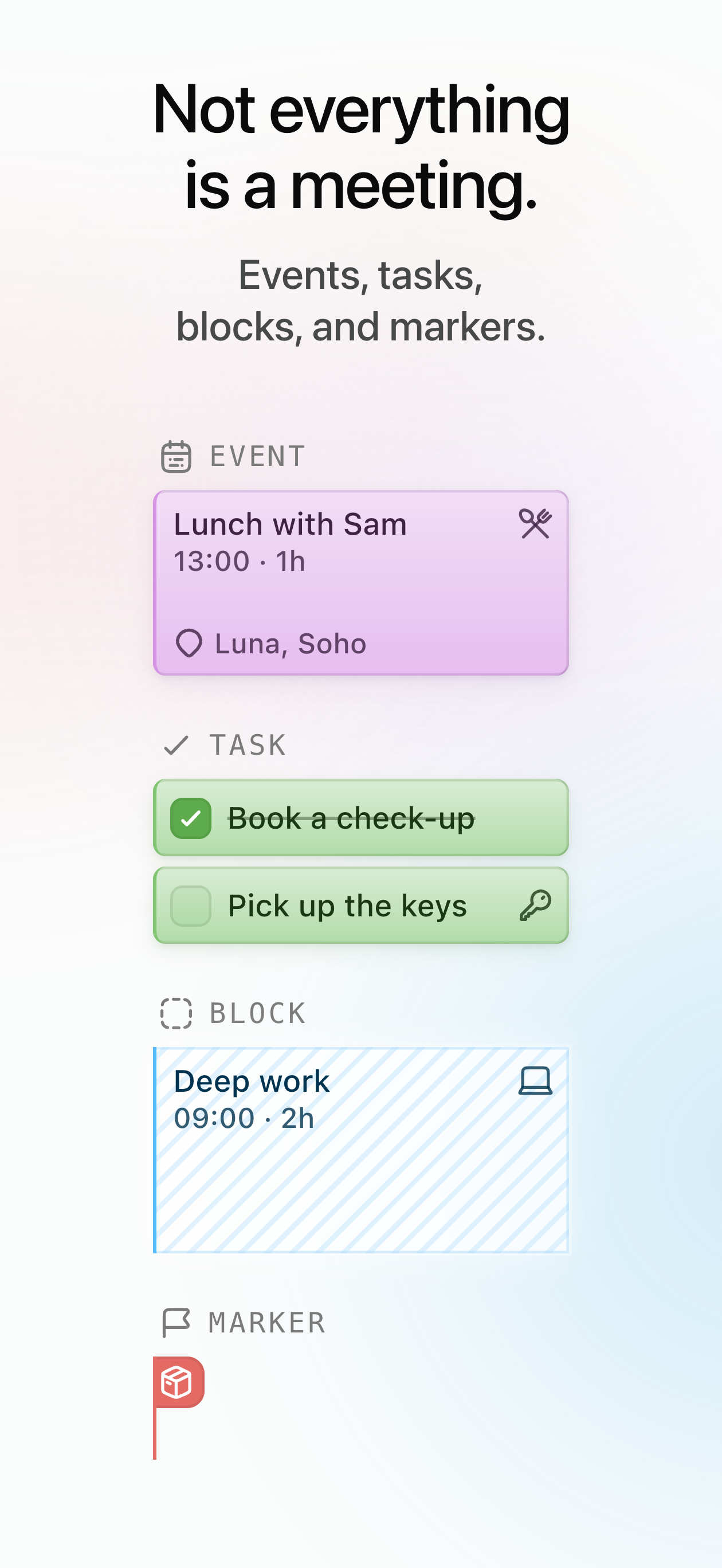
Task: Select the red package marker badge
Action: 178,1382
